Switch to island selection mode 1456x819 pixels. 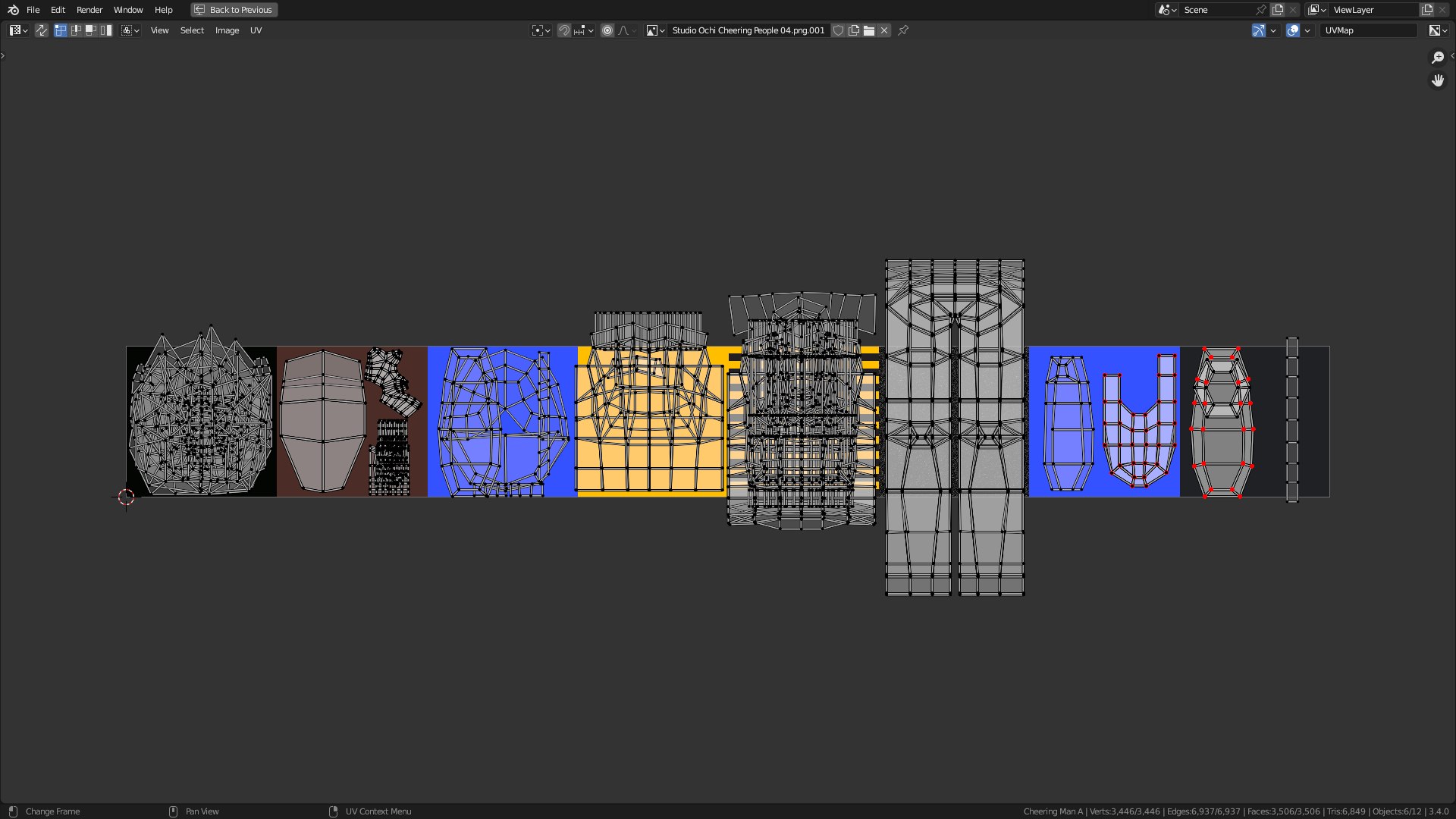pos(106,30)
